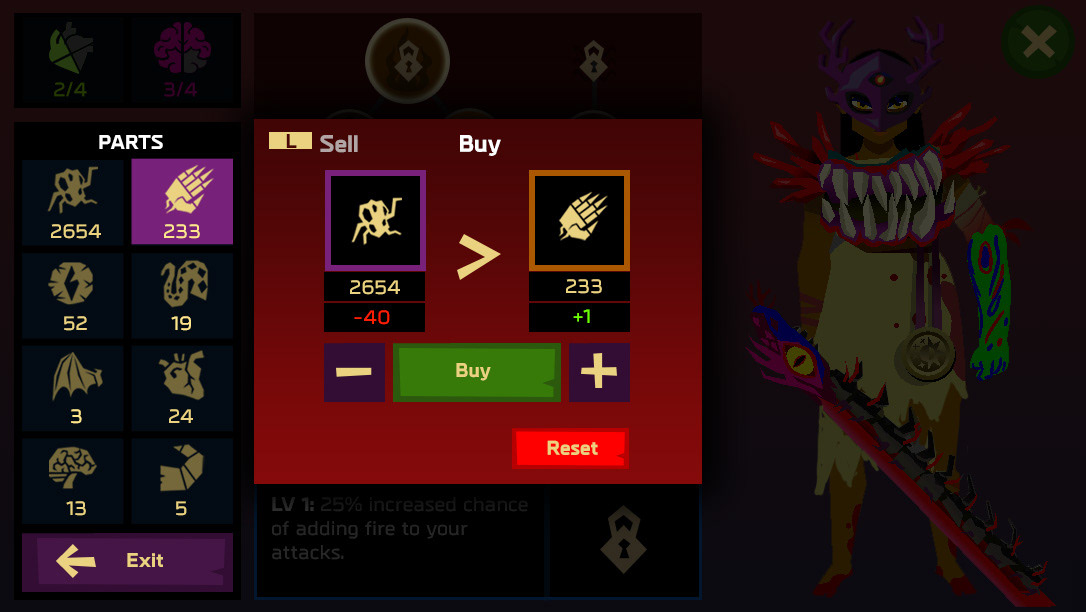Click the purple-framed bug sell slot

pyautogui.click(x=375, y=221)
